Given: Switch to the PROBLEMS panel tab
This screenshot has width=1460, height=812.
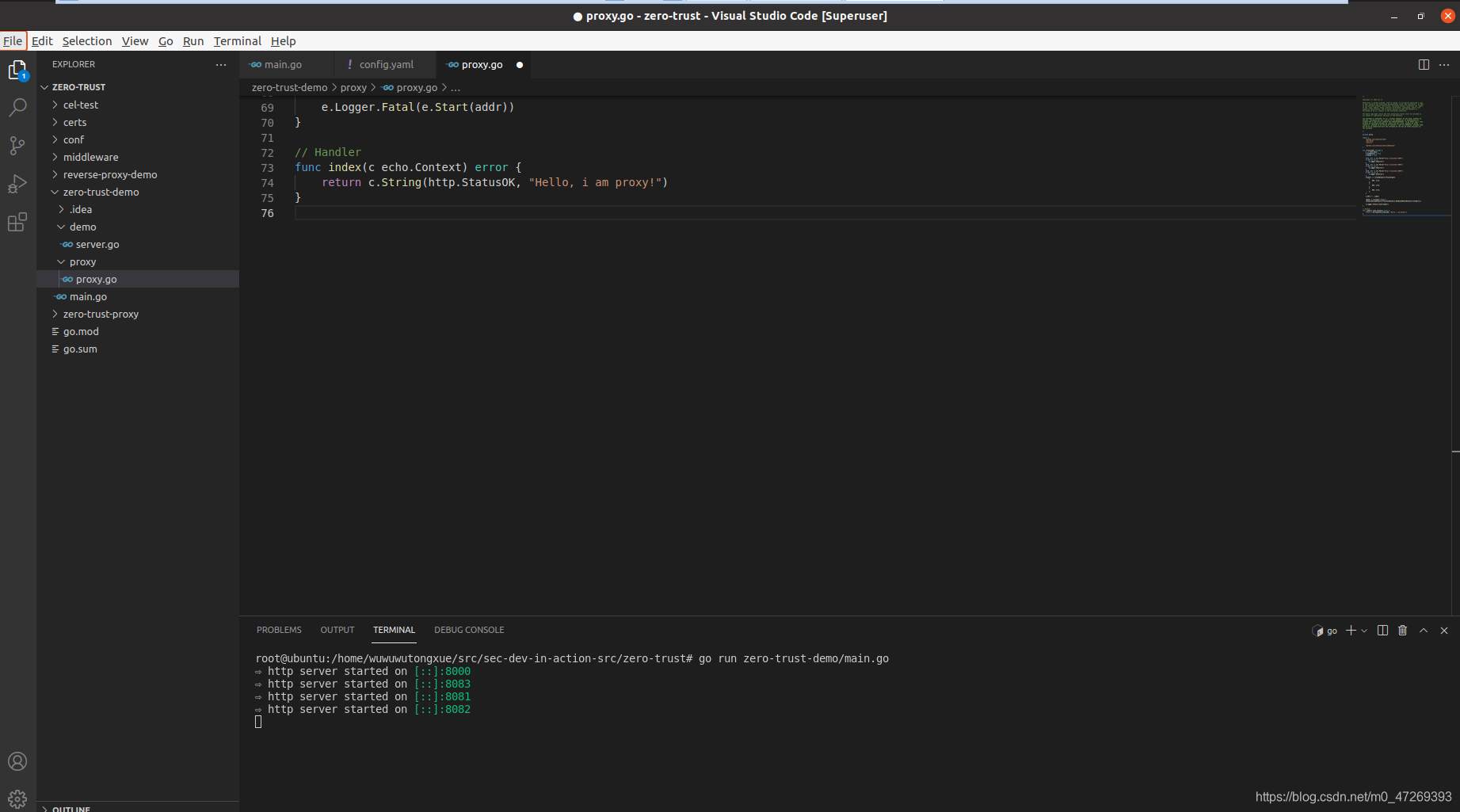Looking at the screenshot, I should (279, 630).
